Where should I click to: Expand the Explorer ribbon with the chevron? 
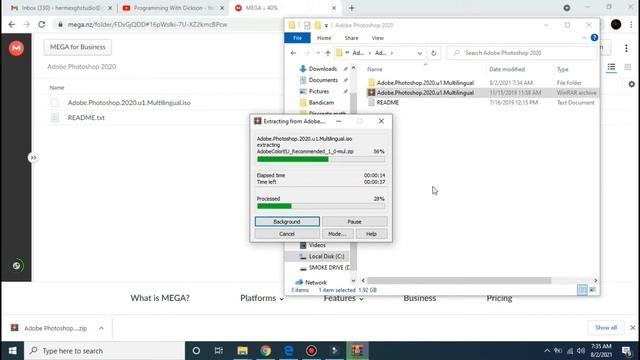pyautogui.click(x=584, y=38)
